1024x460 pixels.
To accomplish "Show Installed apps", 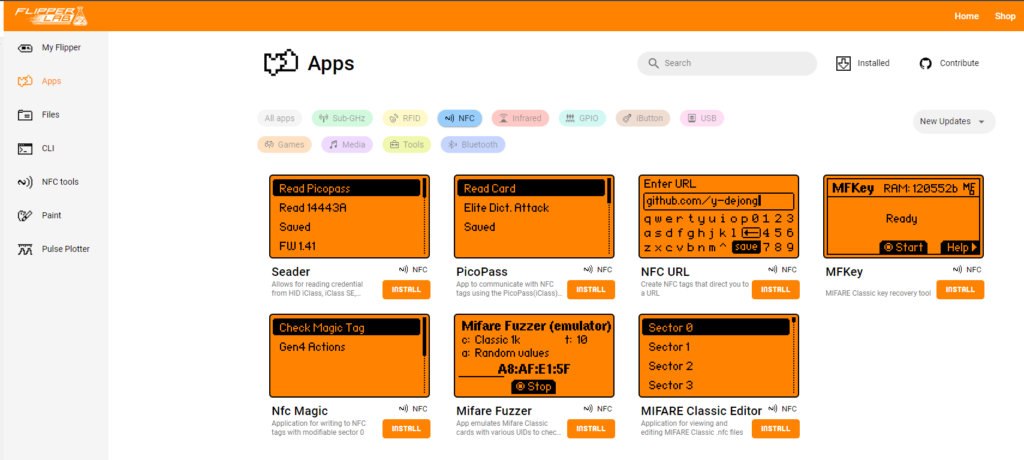I will [863, 63].
